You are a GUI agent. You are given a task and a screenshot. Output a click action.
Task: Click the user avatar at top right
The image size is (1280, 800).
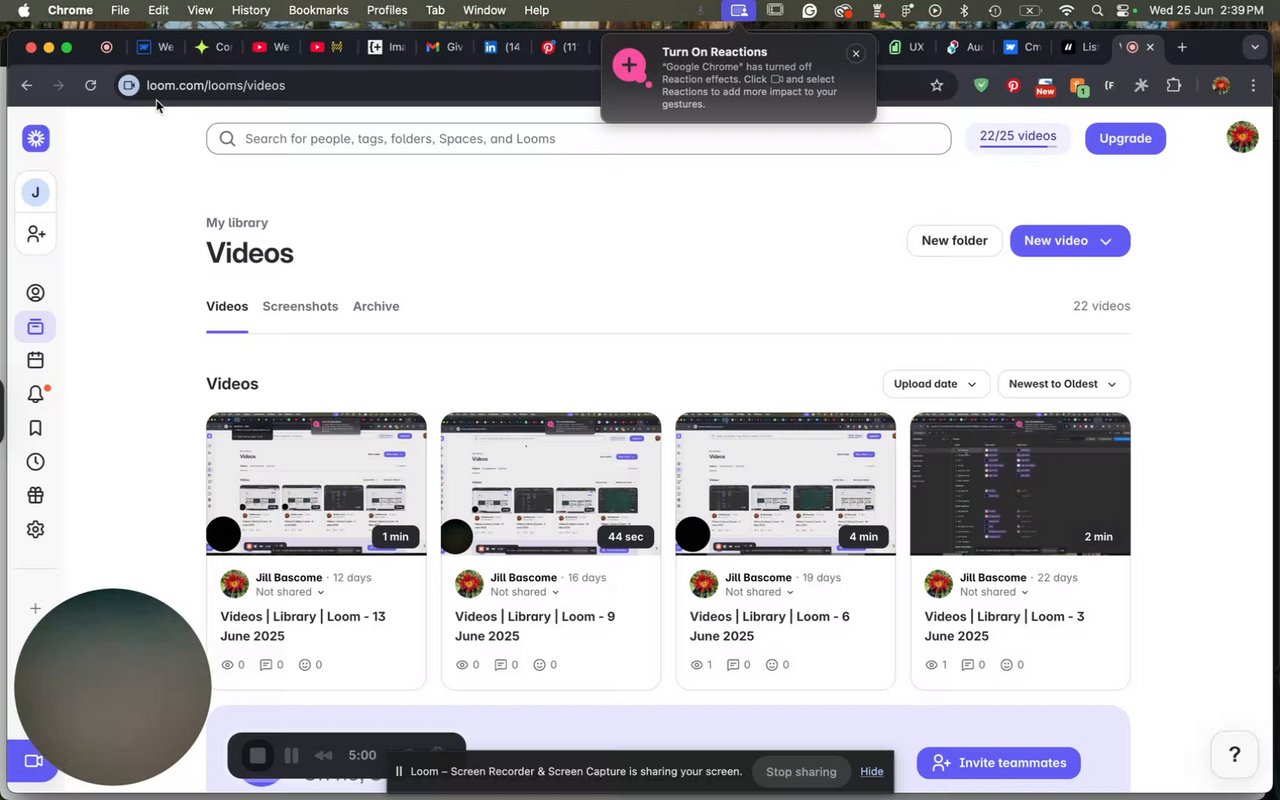pyautogui.click(x=1242, y=137)
